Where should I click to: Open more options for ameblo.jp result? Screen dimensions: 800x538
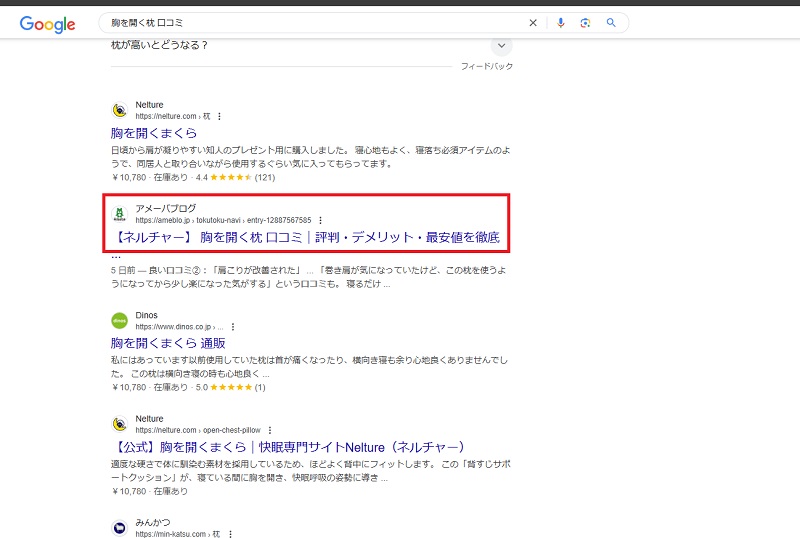click(320, 221)
